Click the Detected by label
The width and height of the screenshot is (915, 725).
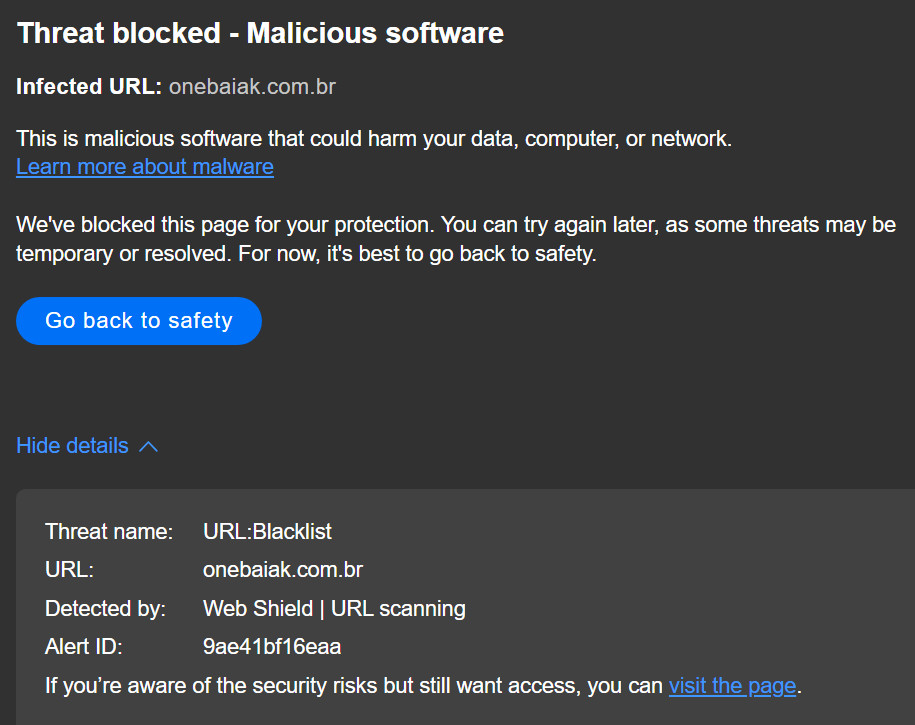click(x=105, y=608)
